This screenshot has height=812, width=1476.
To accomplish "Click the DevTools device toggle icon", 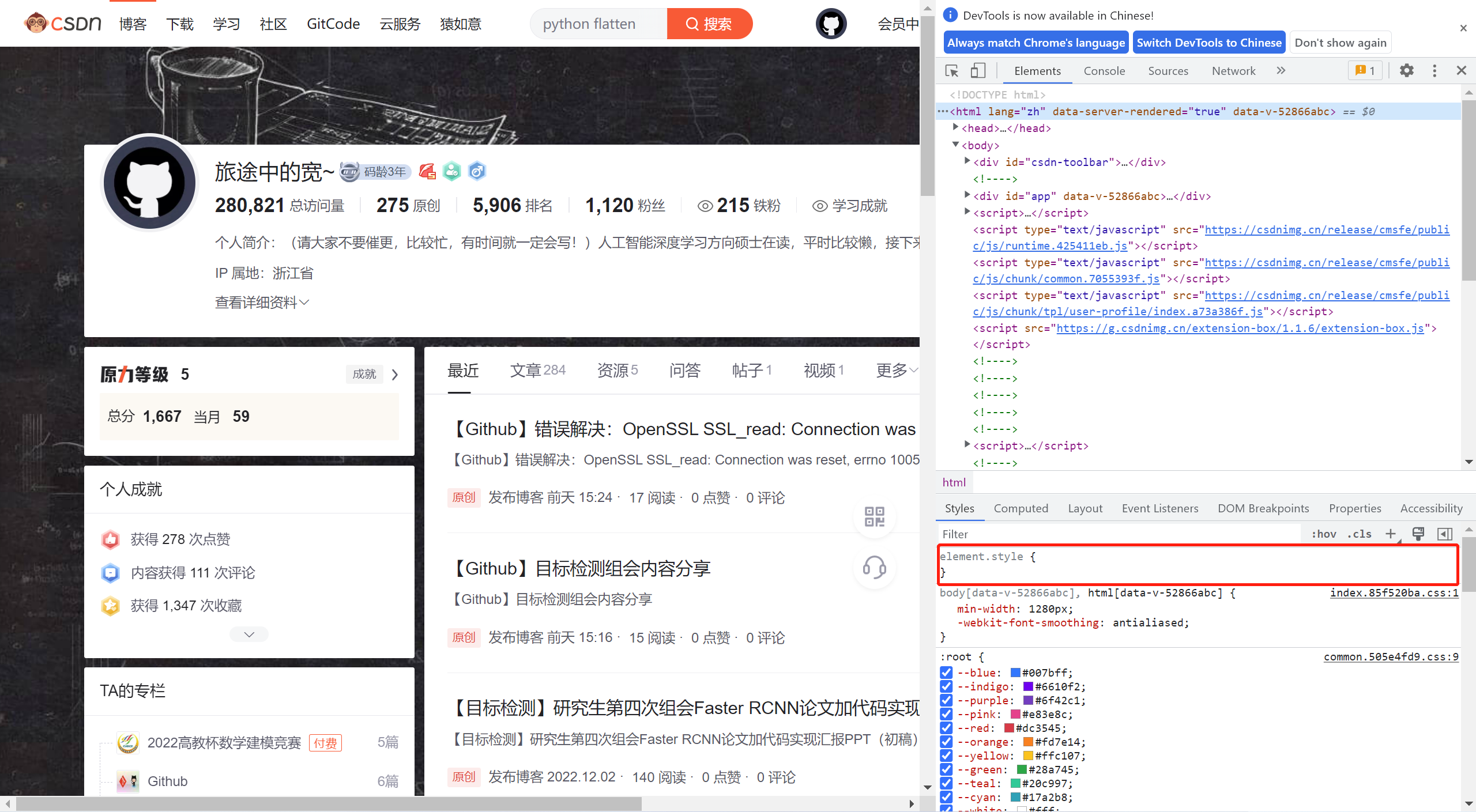I will [979, 70].
